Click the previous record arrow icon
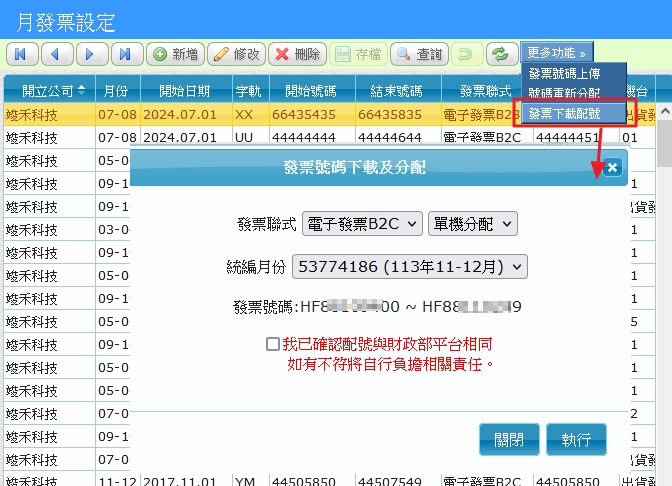Viewport: 672px width, 486px height. point(55,54)
